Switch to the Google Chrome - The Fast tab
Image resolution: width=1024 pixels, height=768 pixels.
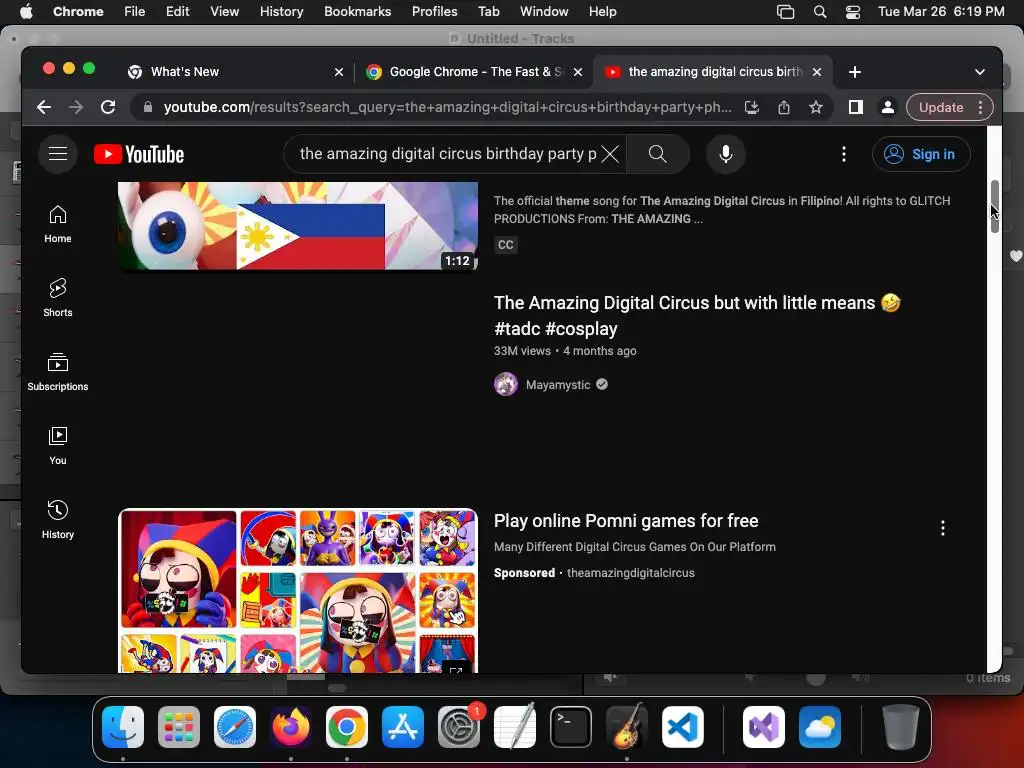[474, 72]
